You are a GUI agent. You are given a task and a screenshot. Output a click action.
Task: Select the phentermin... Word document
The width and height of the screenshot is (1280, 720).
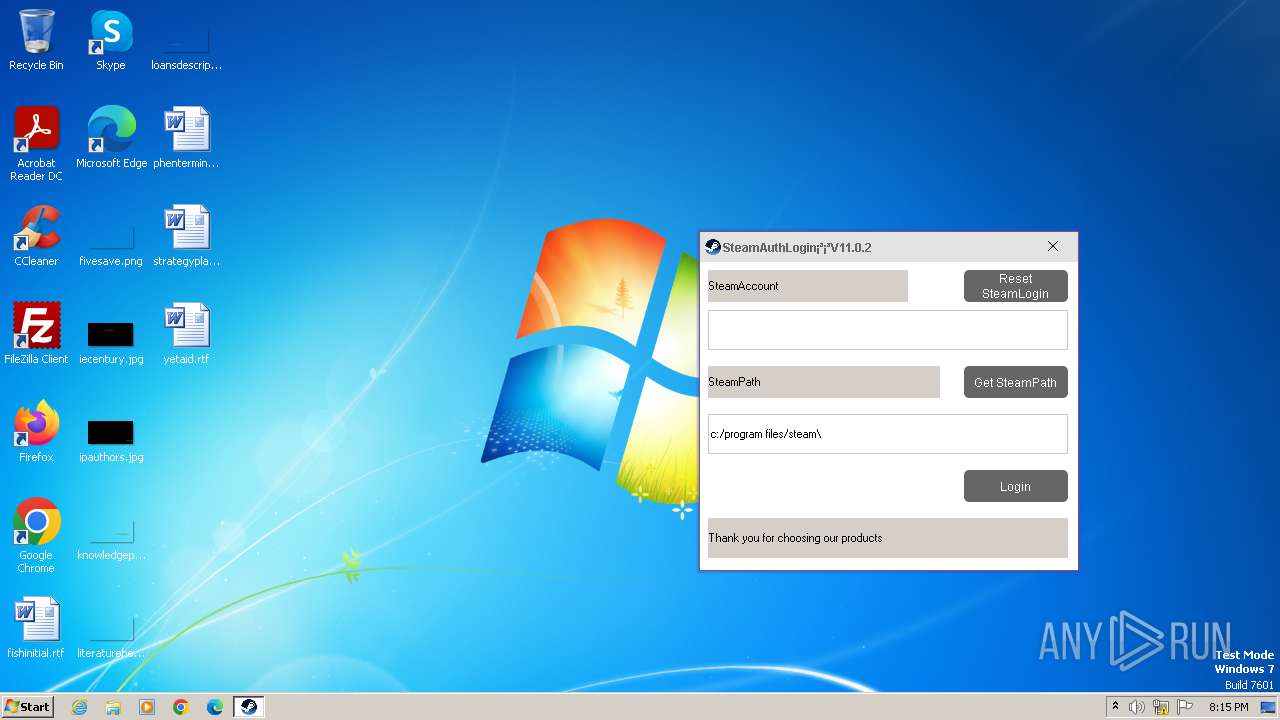point(186,139)
